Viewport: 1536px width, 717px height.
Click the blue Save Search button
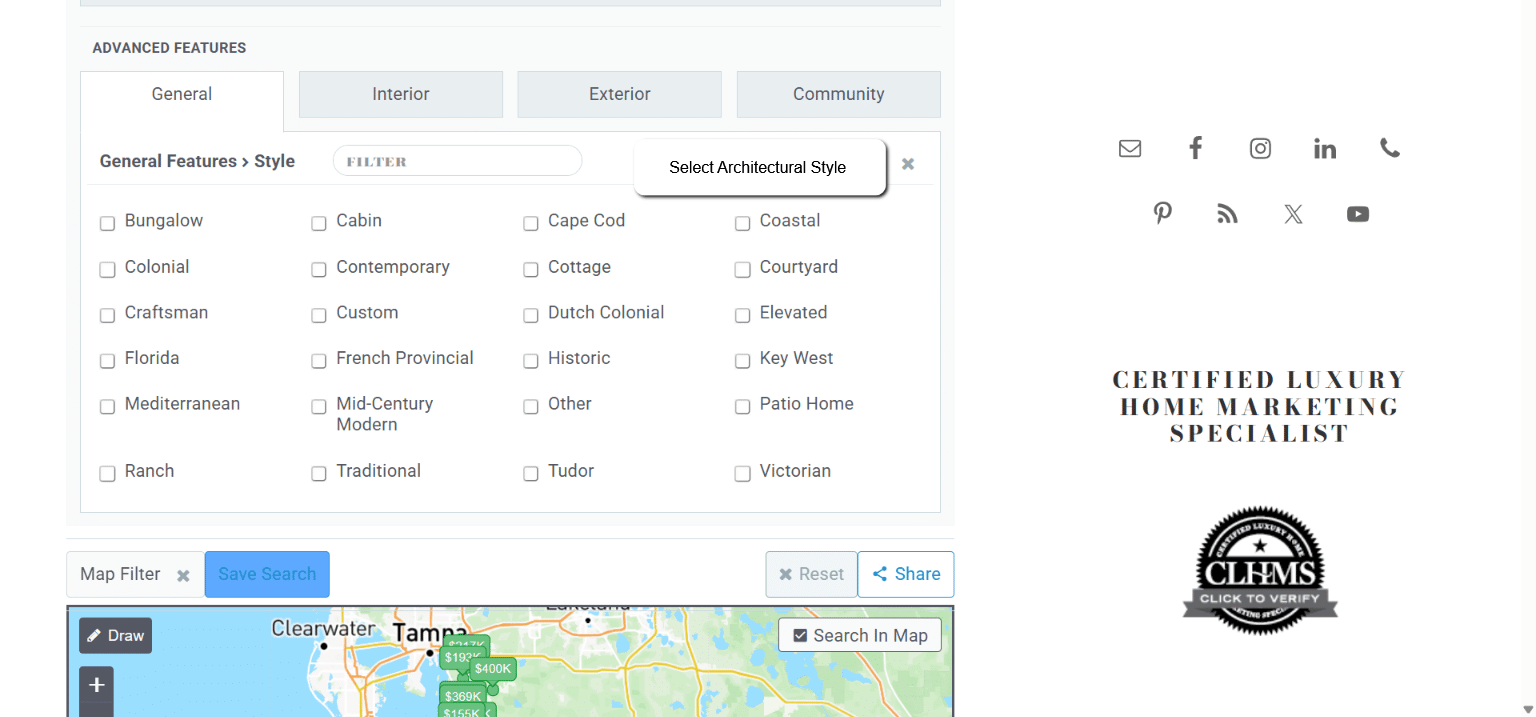pos(267,574)
